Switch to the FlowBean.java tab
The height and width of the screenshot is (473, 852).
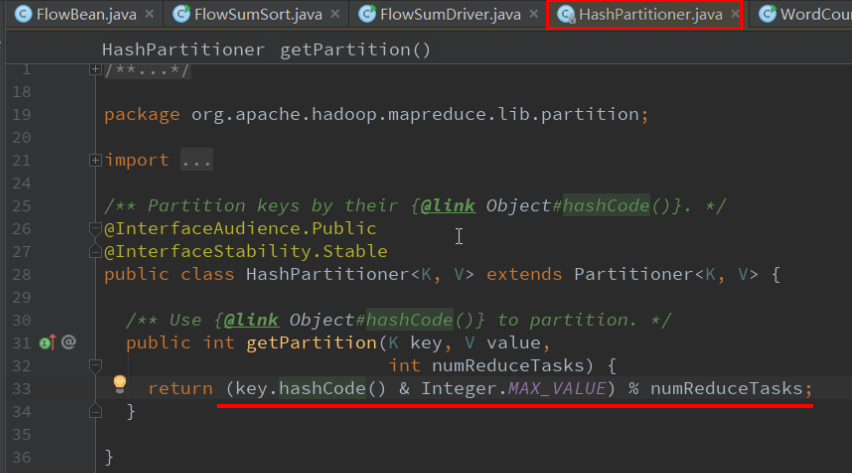click(86, 14)
